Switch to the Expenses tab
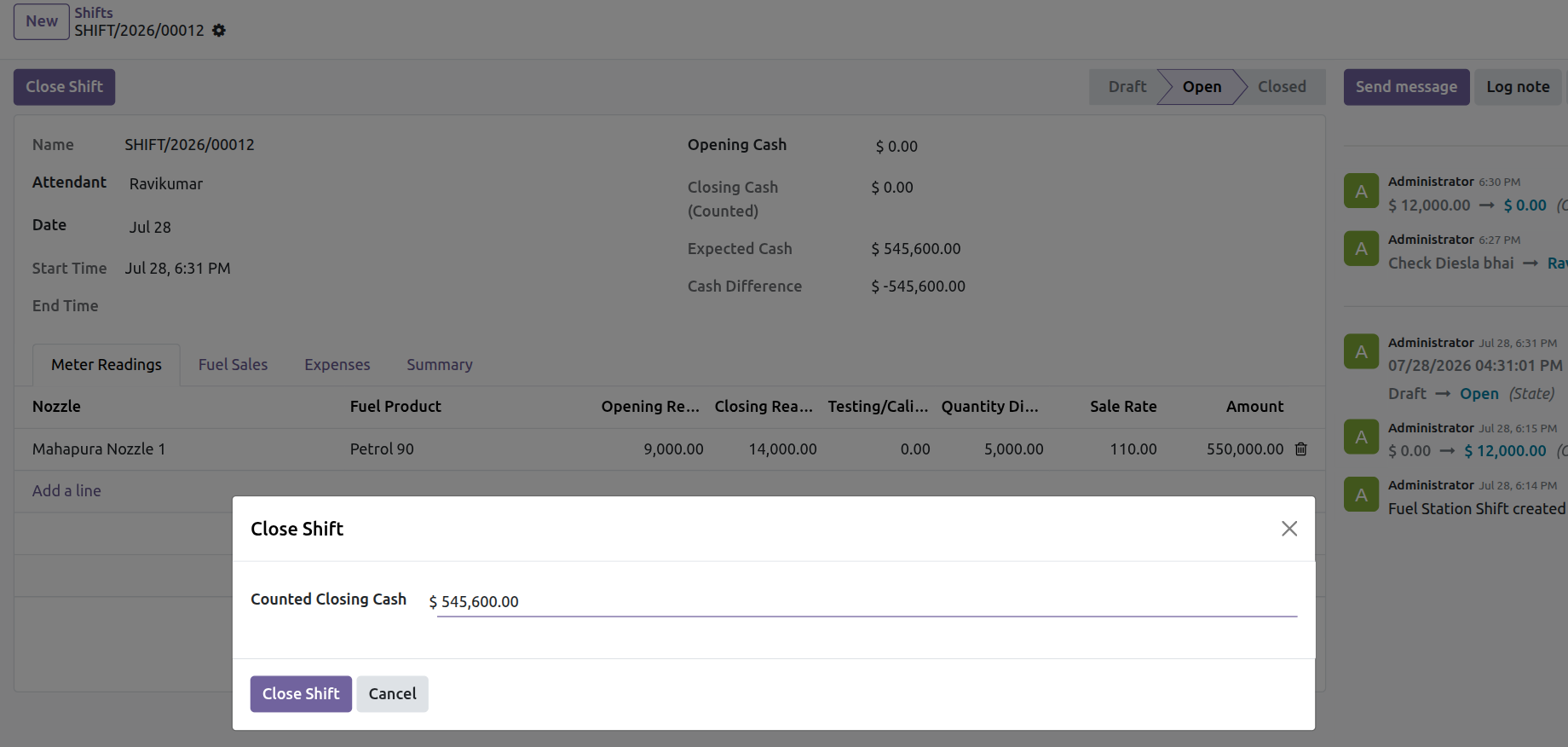The width and height of the screenshot is (1568, 747). 337,365
